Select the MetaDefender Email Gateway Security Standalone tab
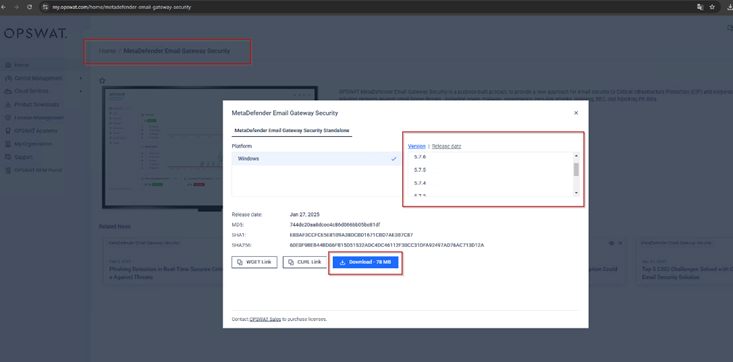The height and width of the screenshot is (362, 733). coord(292,130)
